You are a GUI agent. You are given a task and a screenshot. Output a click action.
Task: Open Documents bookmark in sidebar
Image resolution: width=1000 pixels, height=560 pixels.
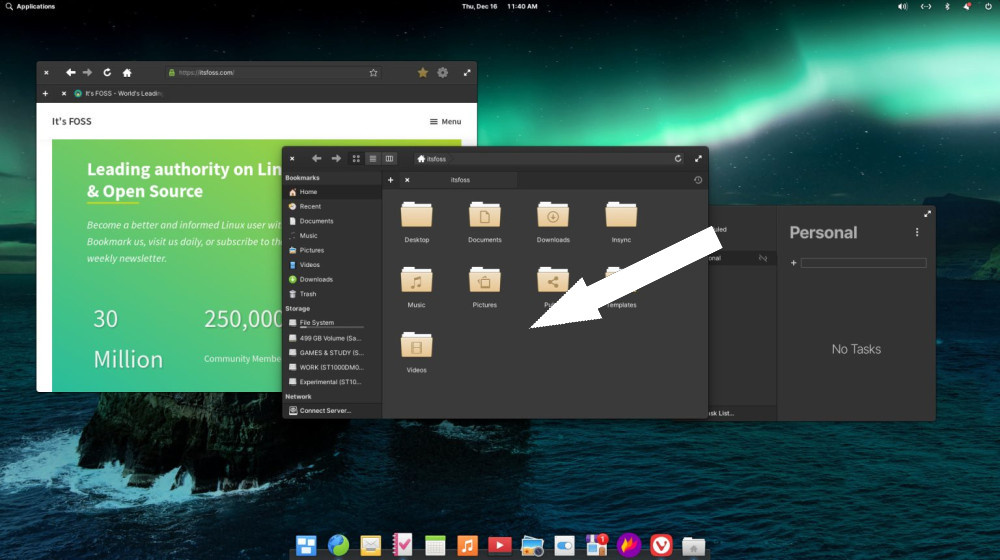click(x=332, y=221)
